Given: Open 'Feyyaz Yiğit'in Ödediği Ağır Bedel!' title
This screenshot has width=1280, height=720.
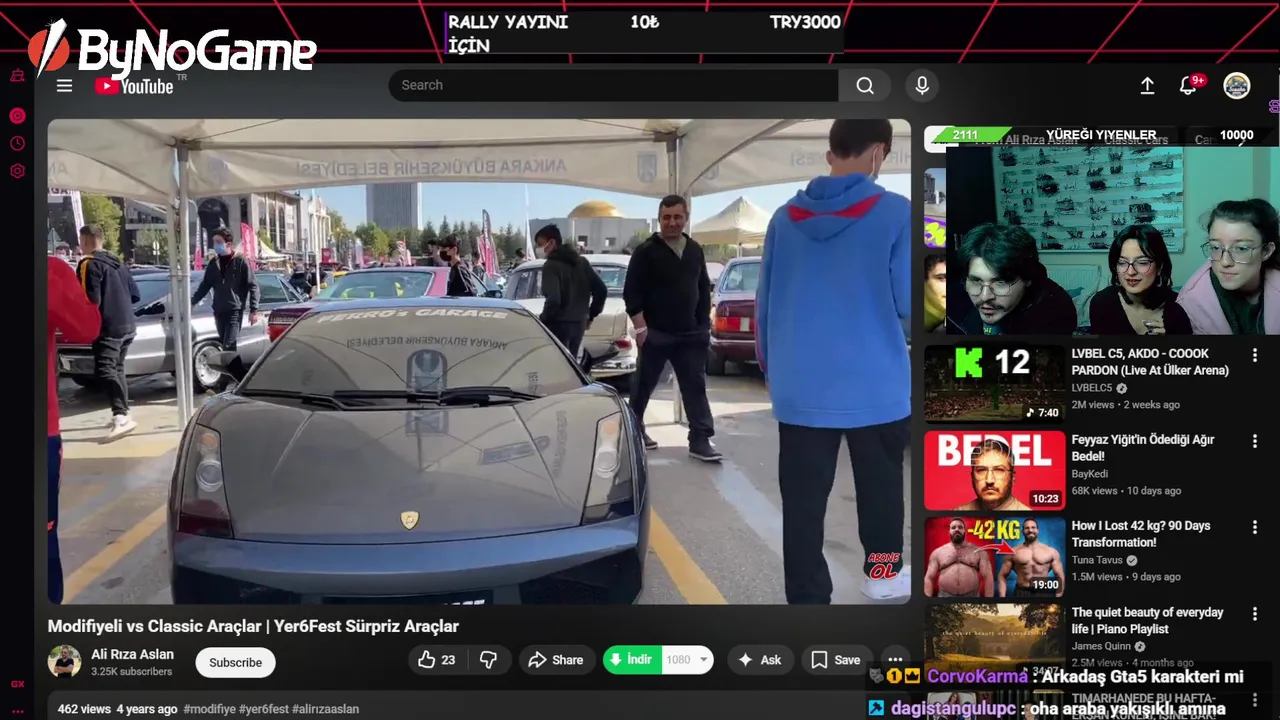Looking at the screenshot, I should pos(1143,448).
